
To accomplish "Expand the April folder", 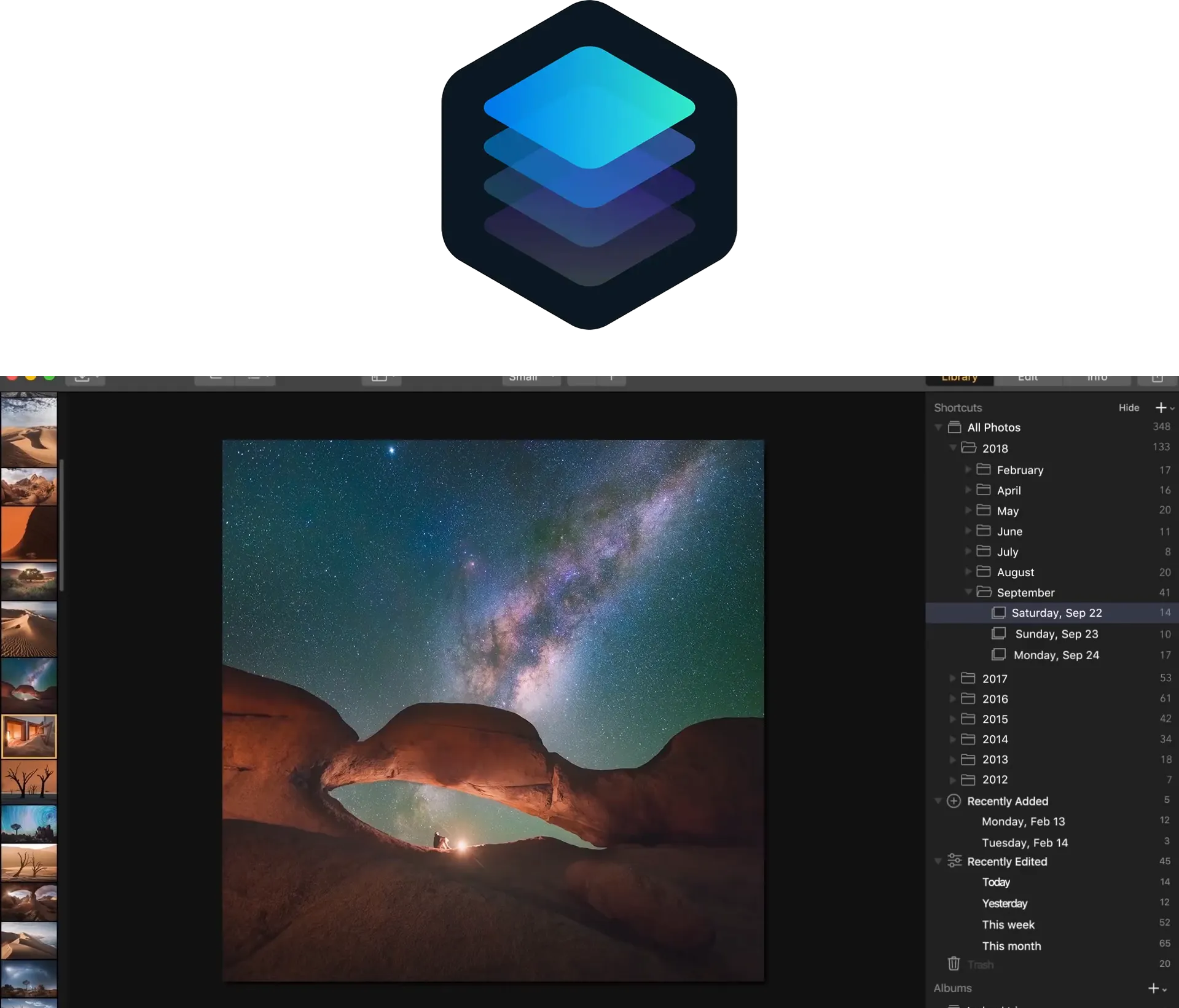I will (x=968, y=490).
